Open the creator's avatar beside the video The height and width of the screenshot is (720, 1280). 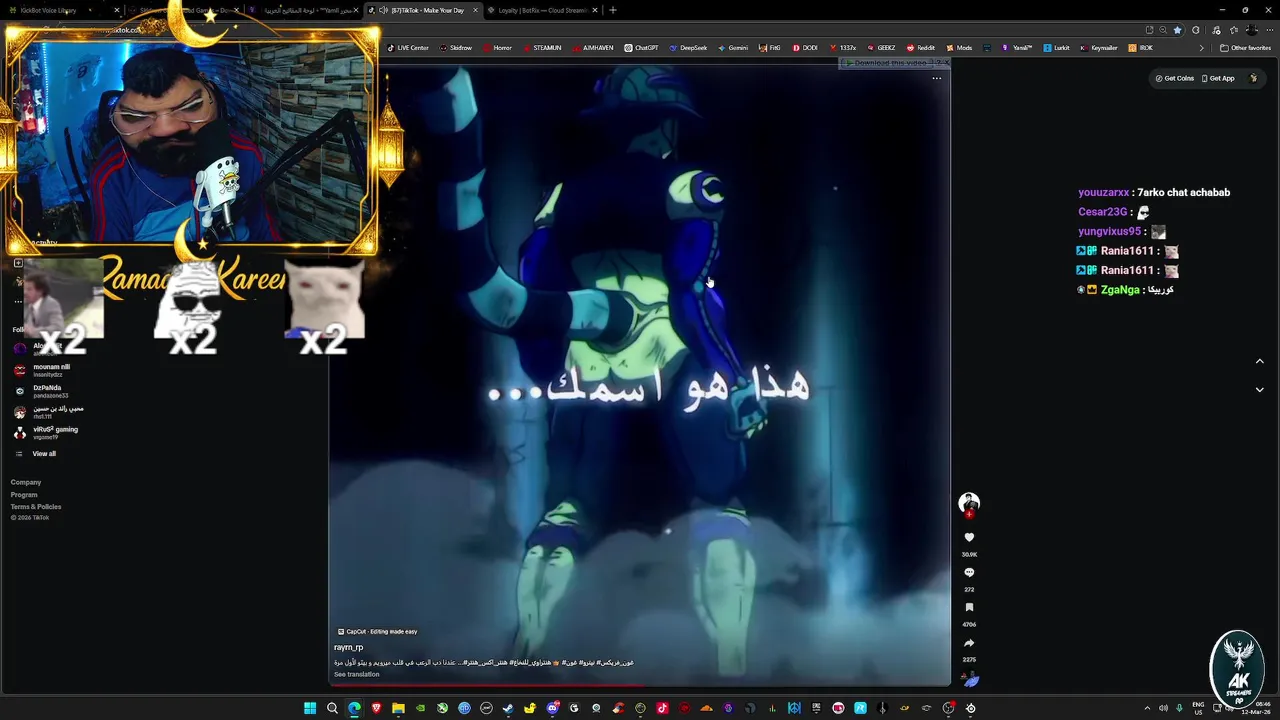click(x=969, y=503)
